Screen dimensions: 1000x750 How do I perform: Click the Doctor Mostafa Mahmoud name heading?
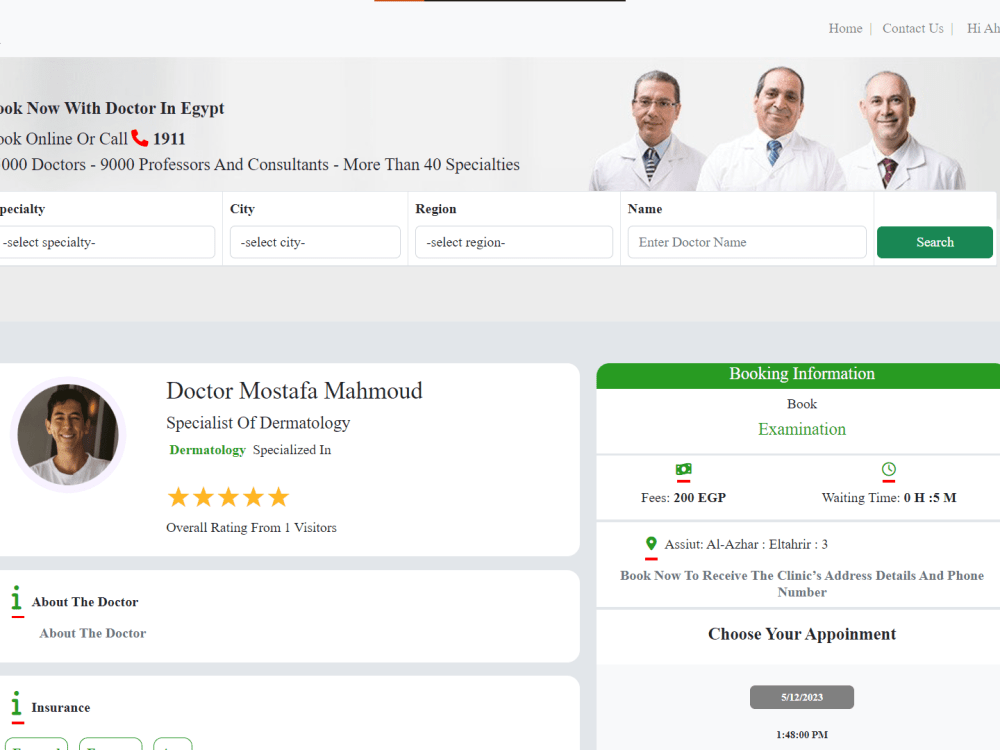(x=294, y=391)
